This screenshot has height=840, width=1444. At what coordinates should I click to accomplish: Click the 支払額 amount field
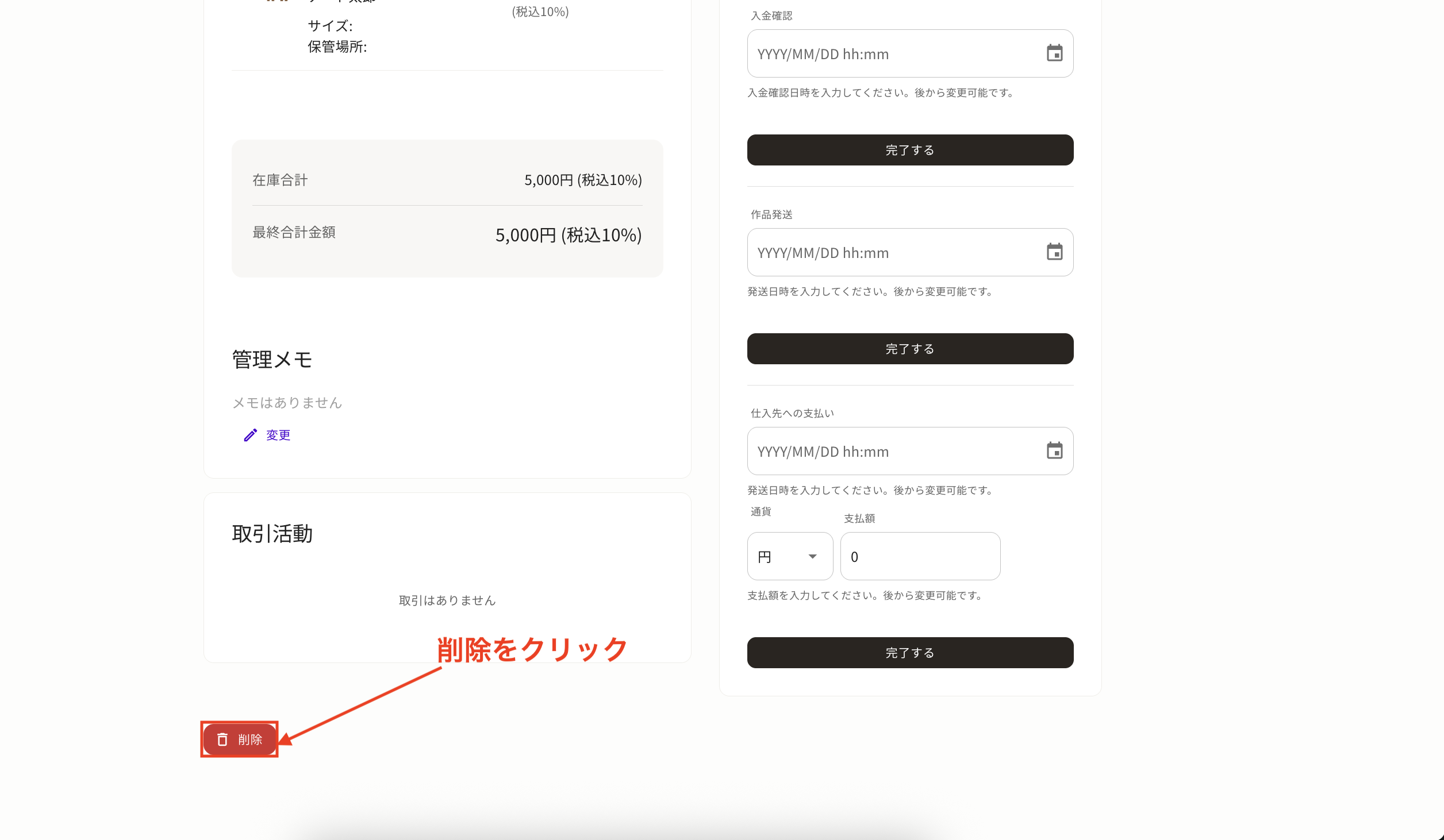(x=920, y=556)
